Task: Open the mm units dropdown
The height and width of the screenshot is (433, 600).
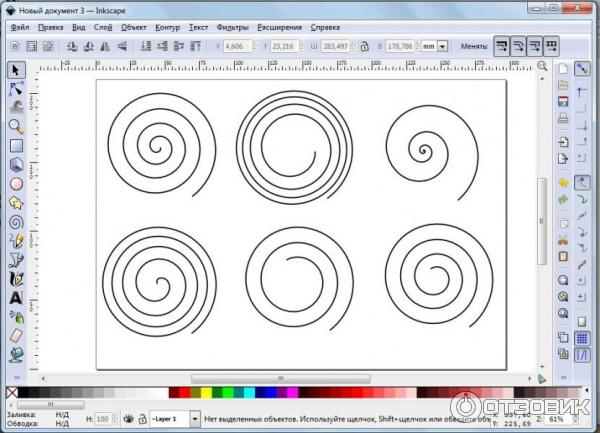Action: (x=435, y=46)
